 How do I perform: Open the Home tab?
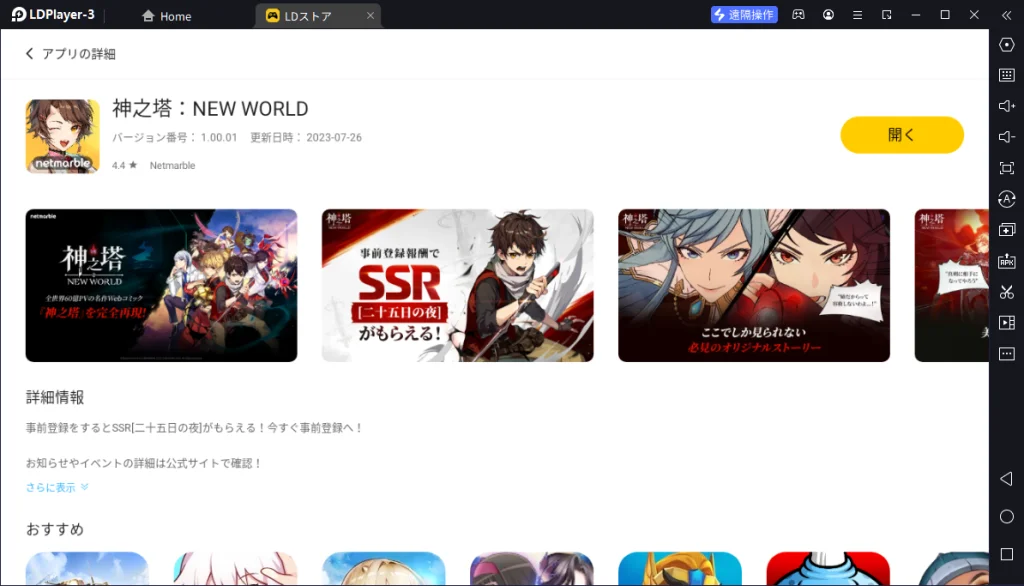[x=167, y=16]
